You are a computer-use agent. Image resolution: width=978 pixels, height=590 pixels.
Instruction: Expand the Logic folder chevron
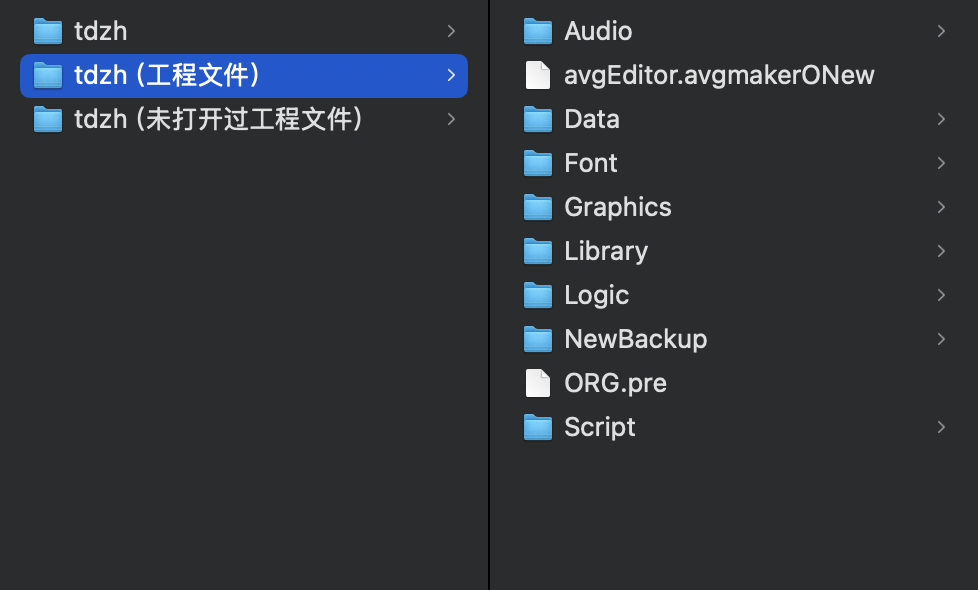(941, 295)
